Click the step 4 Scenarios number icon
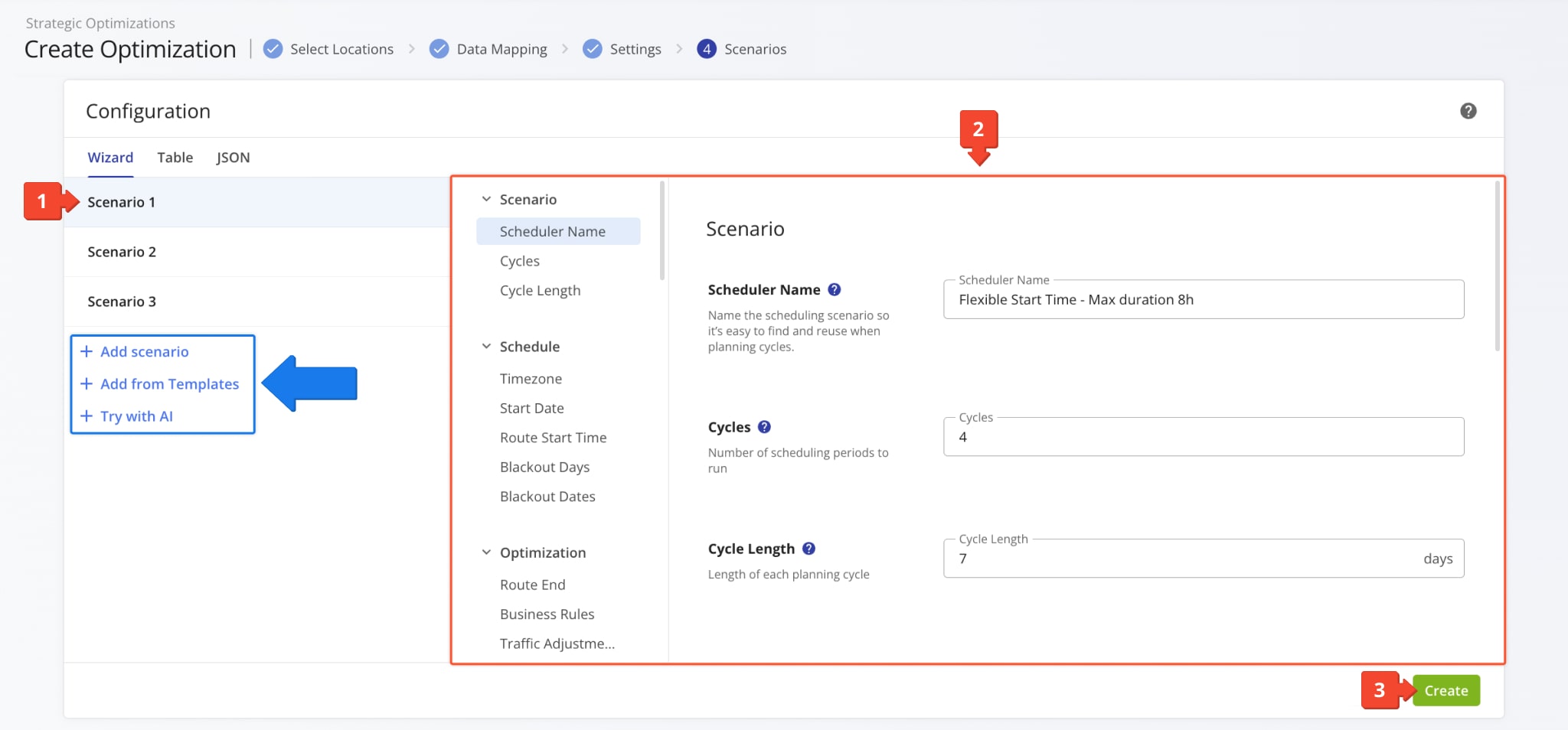This screenshot has height=730, width=1568. pyautogui.click(x=706, y=49)
